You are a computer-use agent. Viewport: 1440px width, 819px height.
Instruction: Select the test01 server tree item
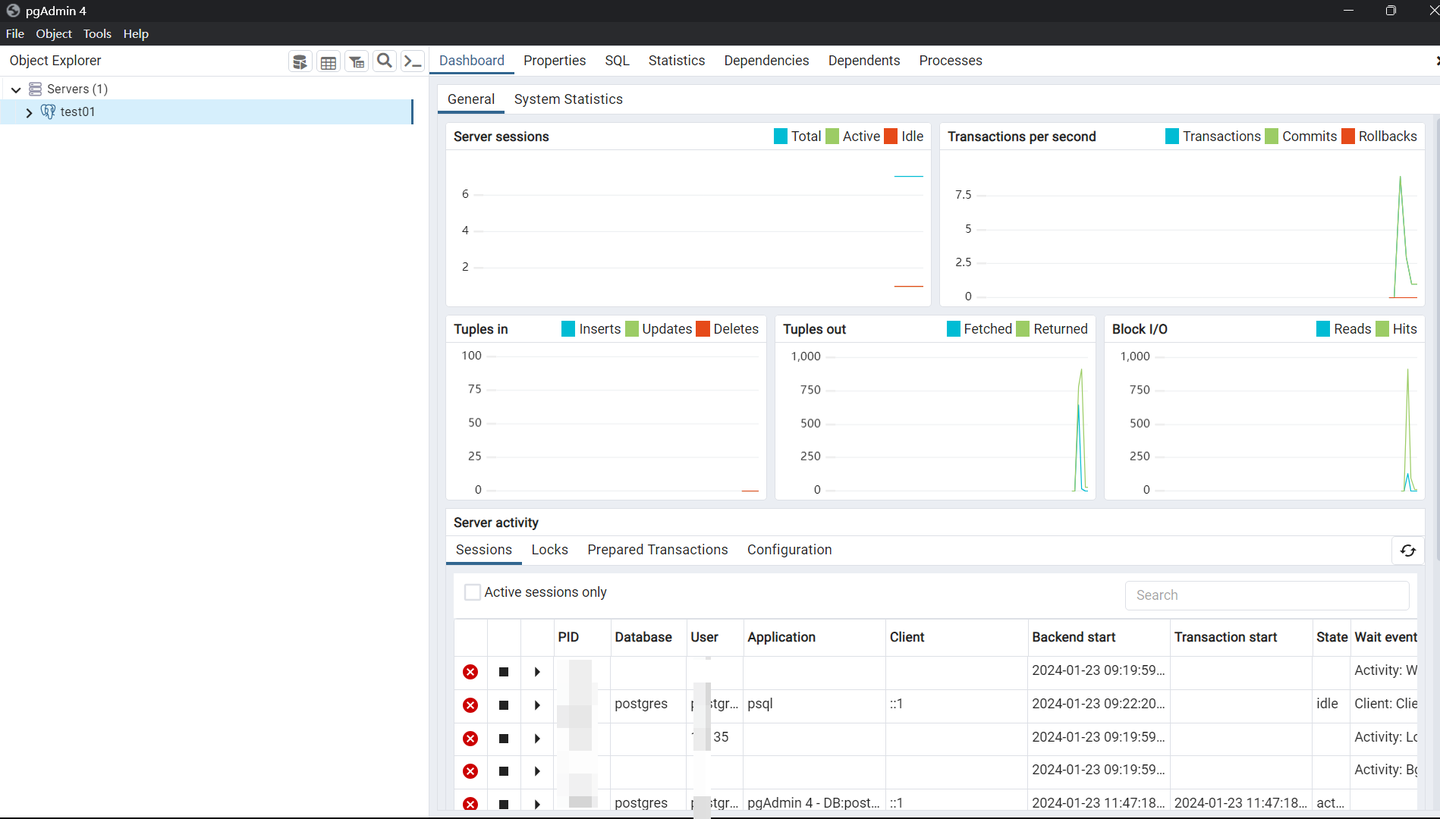pos(77,112)
